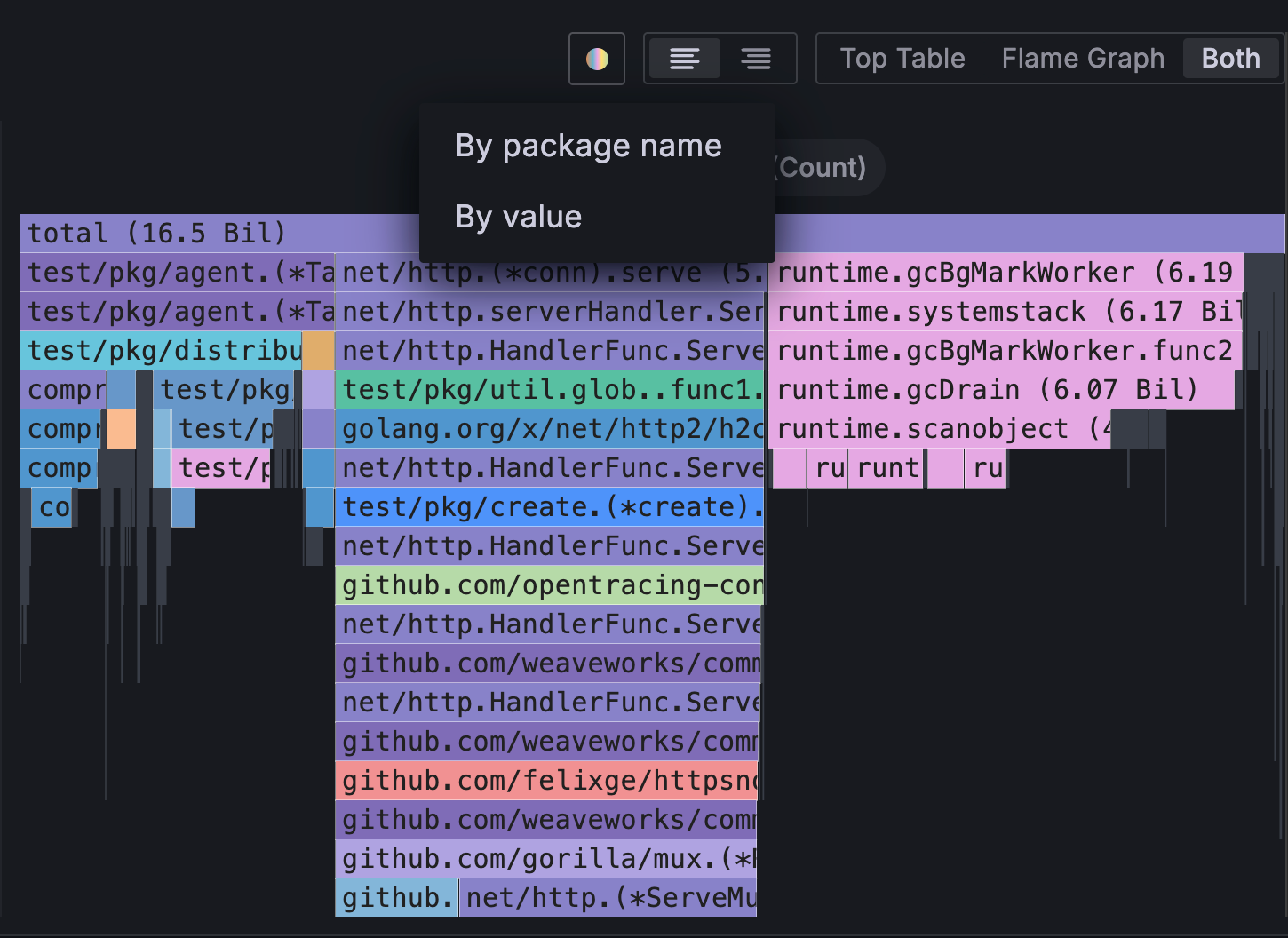Select the Both view option
Viewport: 1288px width, 938px height.
point(1230,59)
